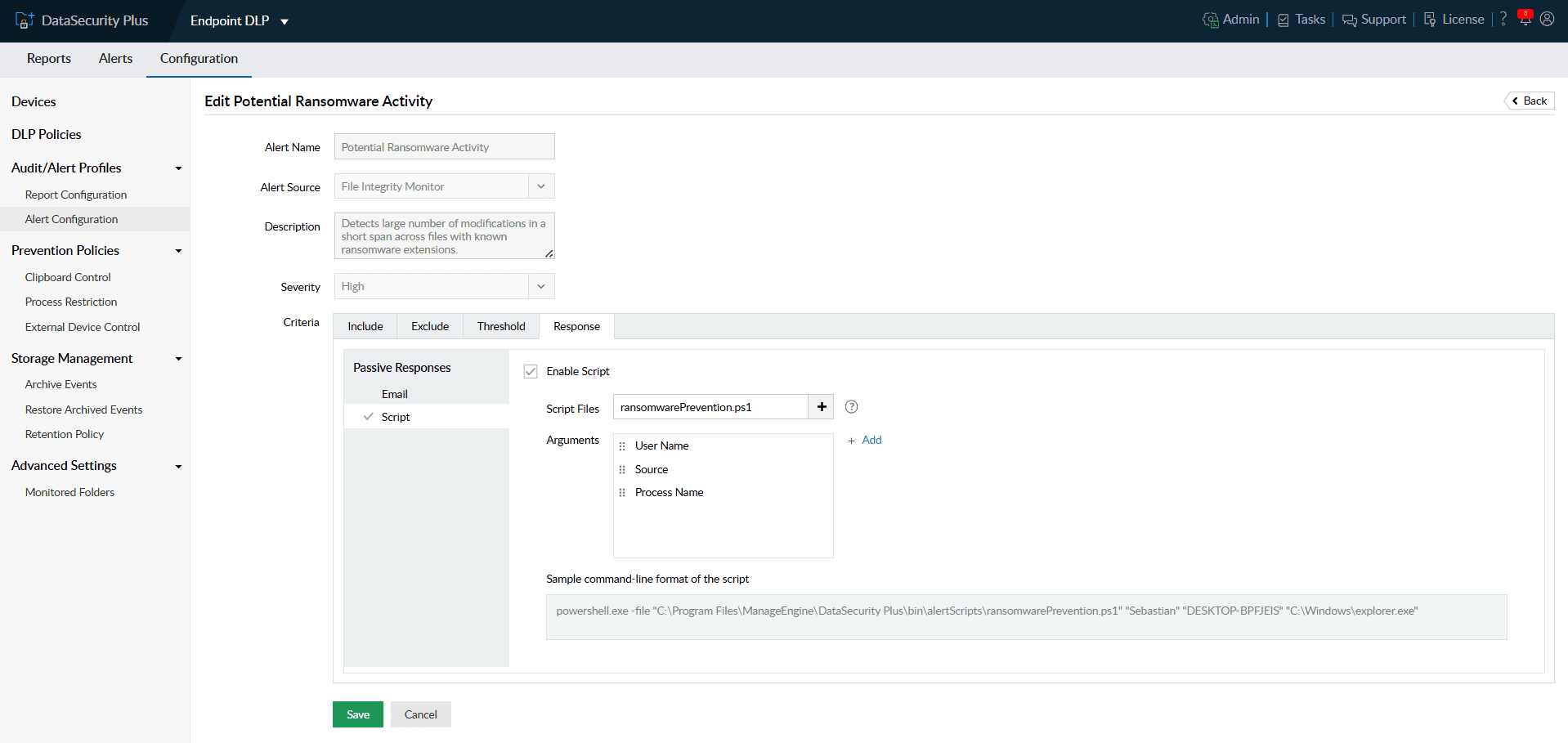The width and height of the screenshot is (1568, 743).
Task: Open the Reports menu
Action: point(48,59)
